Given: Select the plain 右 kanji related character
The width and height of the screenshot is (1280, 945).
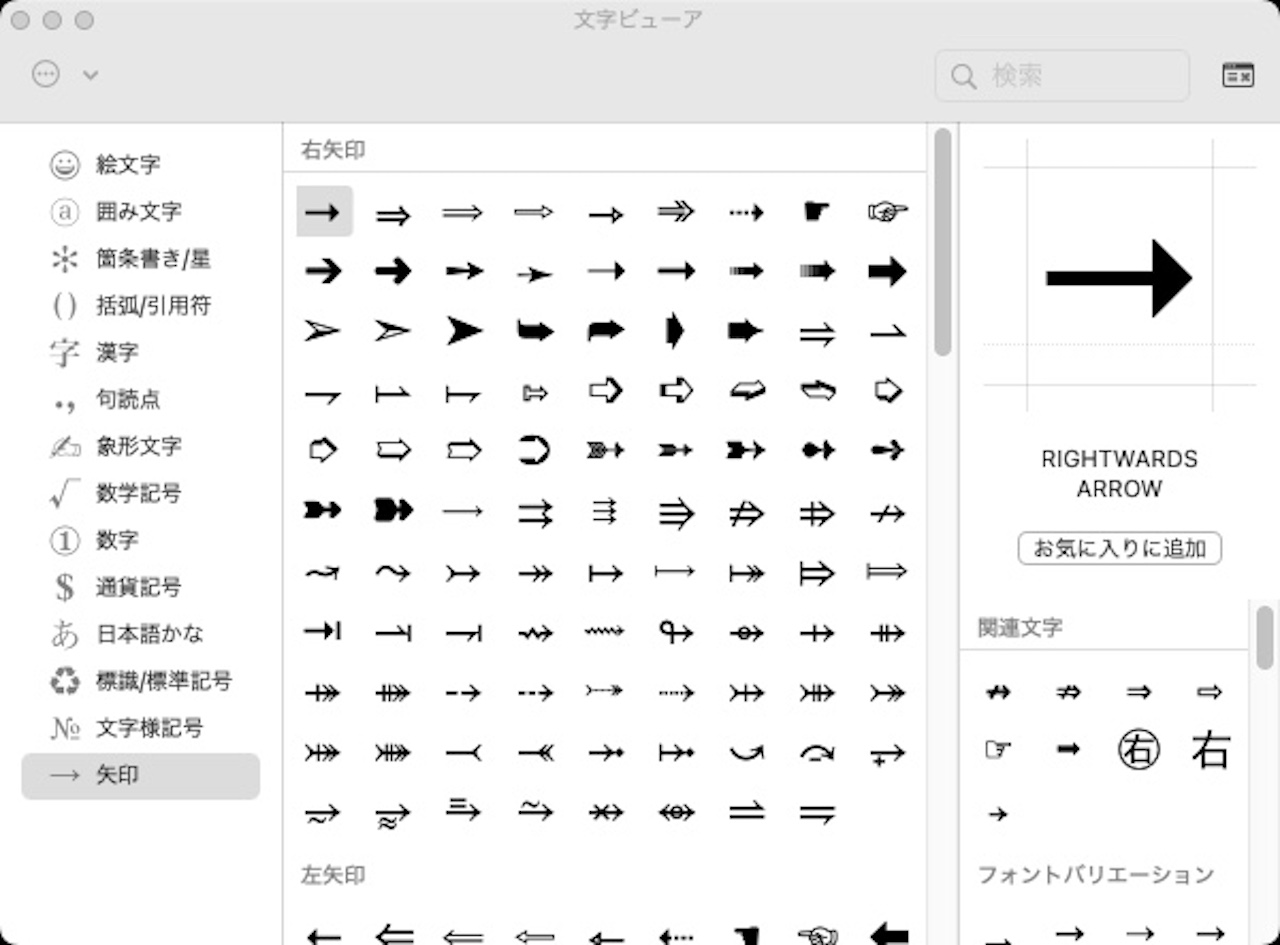Looking at the screenshot, I should click(1210, 749).
